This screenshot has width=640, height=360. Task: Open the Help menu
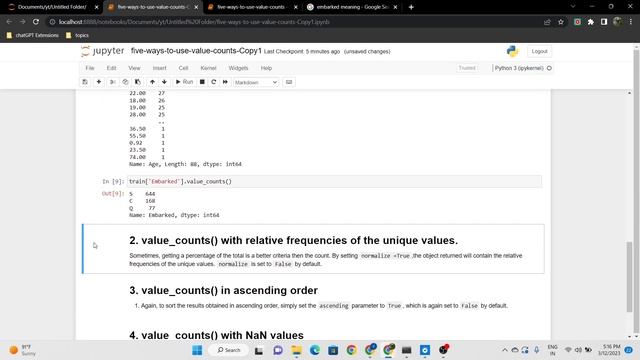pos(266,68)
